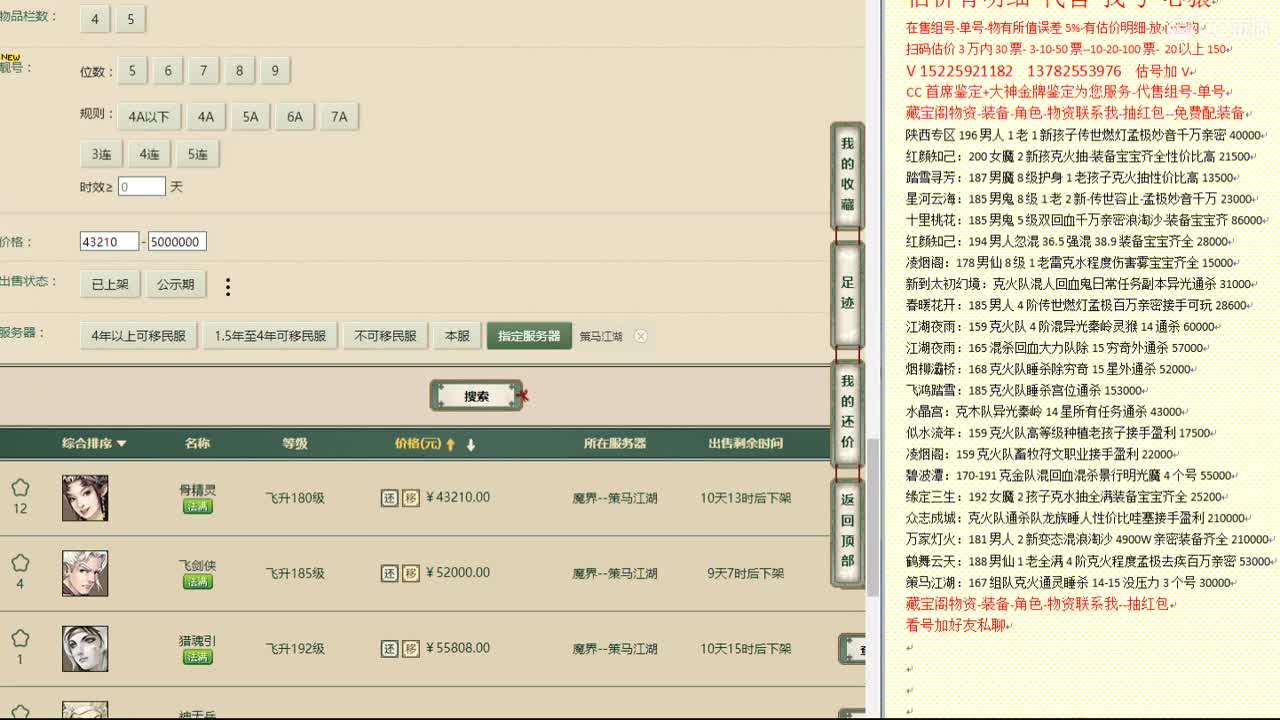This screenshot has width=1280, height=720.
Task: Sort price ascending with the up arrow
Action: click(451, 444)
